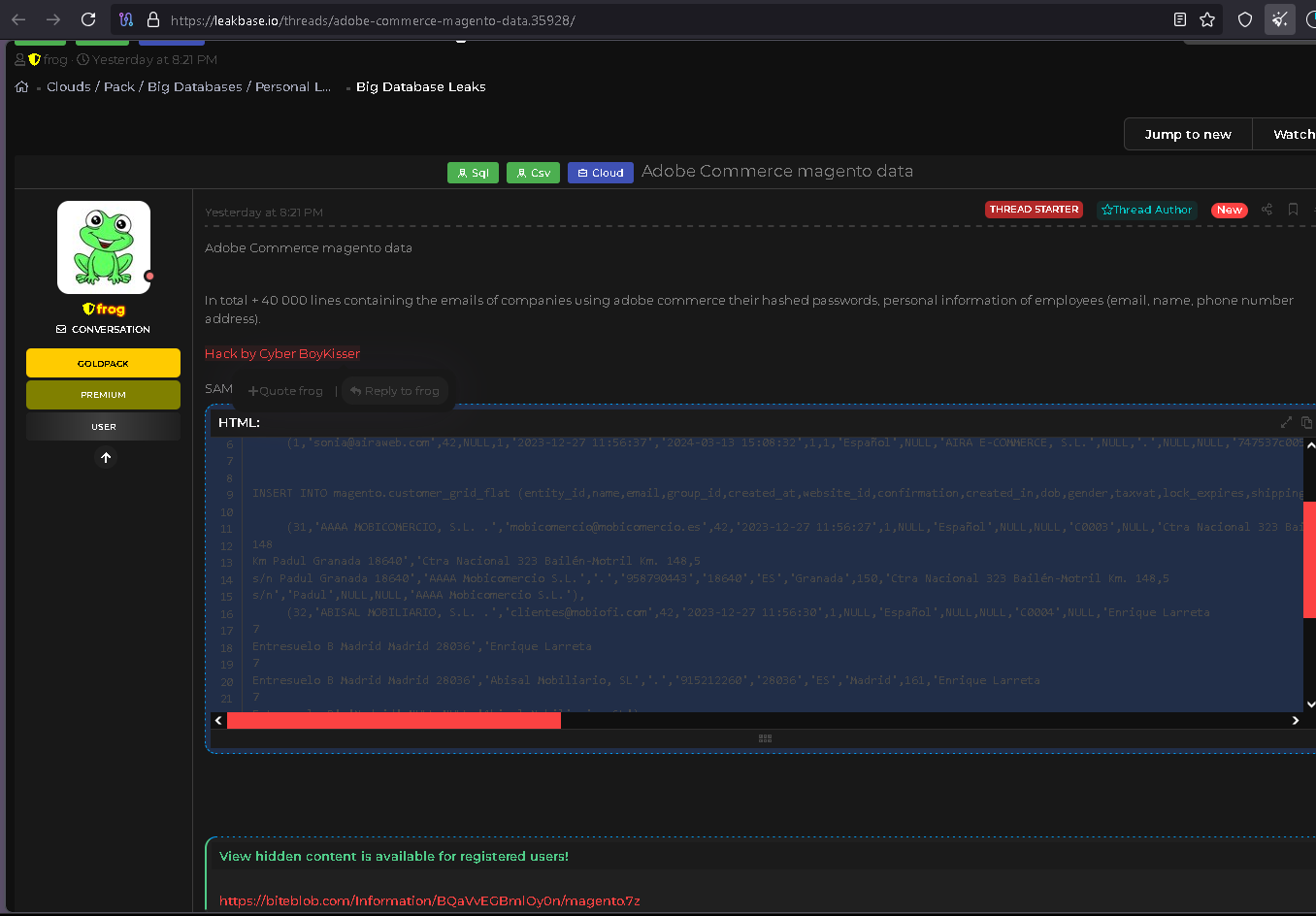This screenshot has width=1316, height=916.
Task: Click the home breadcrumb icon
Action: pos(21,86)
